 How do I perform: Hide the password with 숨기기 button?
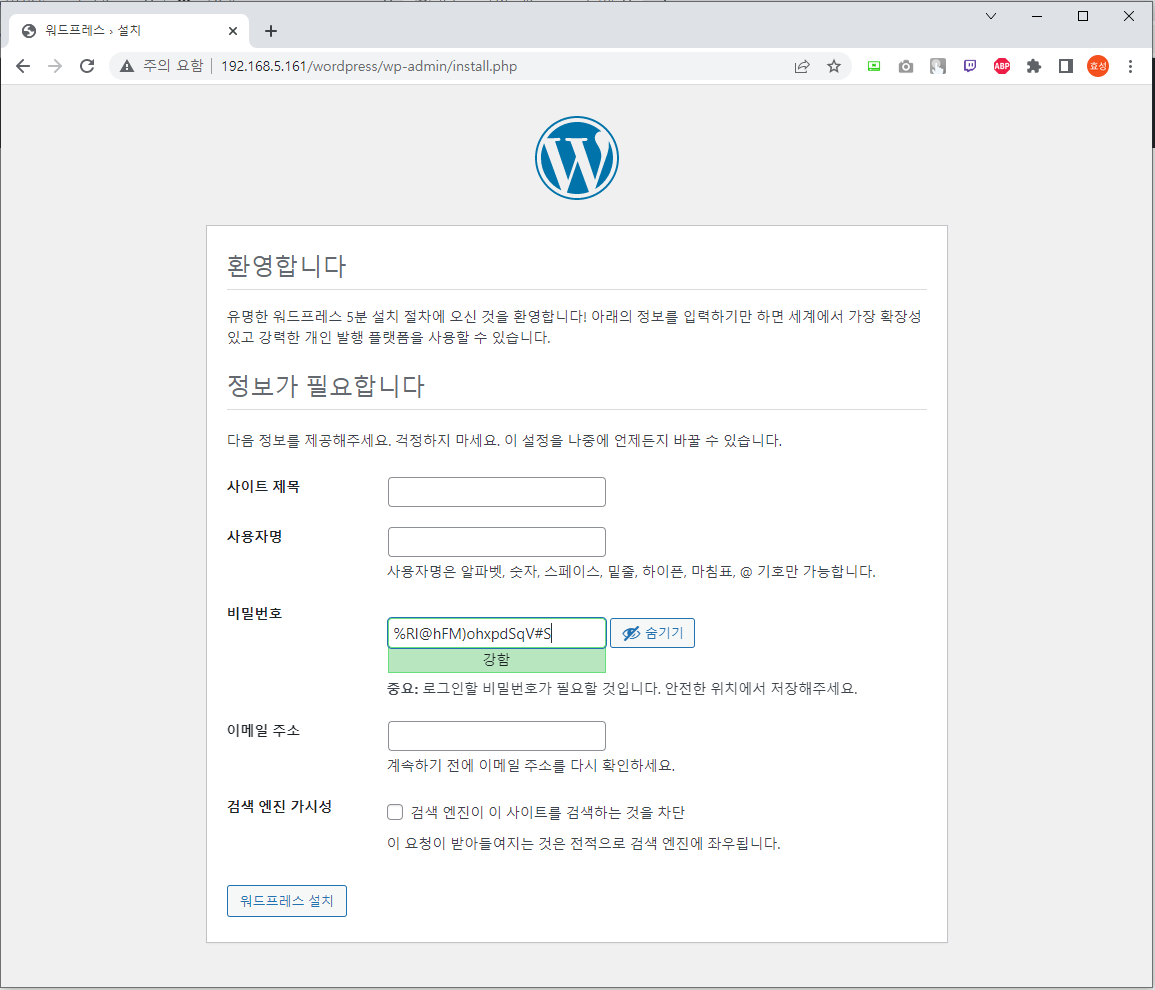(652, 633)
